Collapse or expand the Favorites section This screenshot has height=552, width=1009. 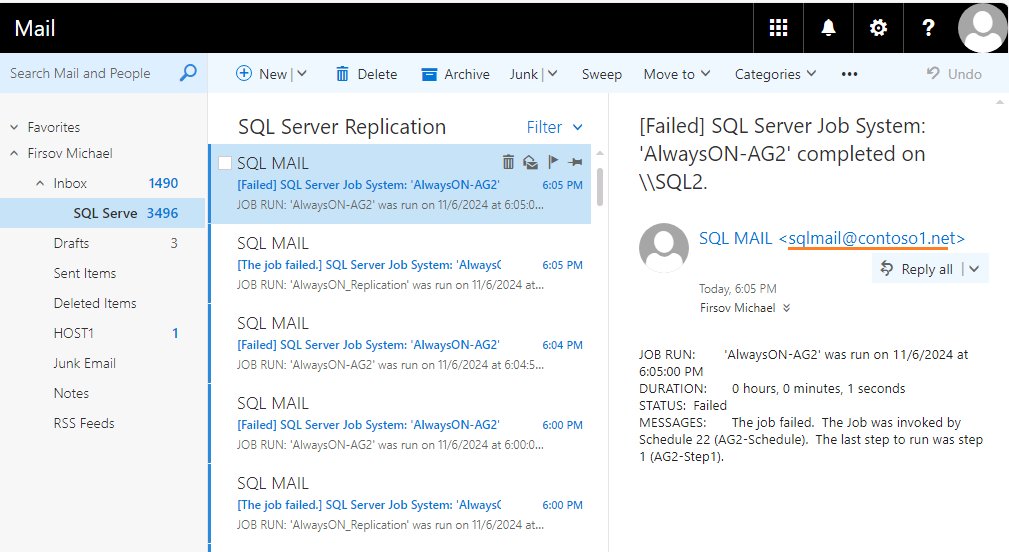pos(14,127)
